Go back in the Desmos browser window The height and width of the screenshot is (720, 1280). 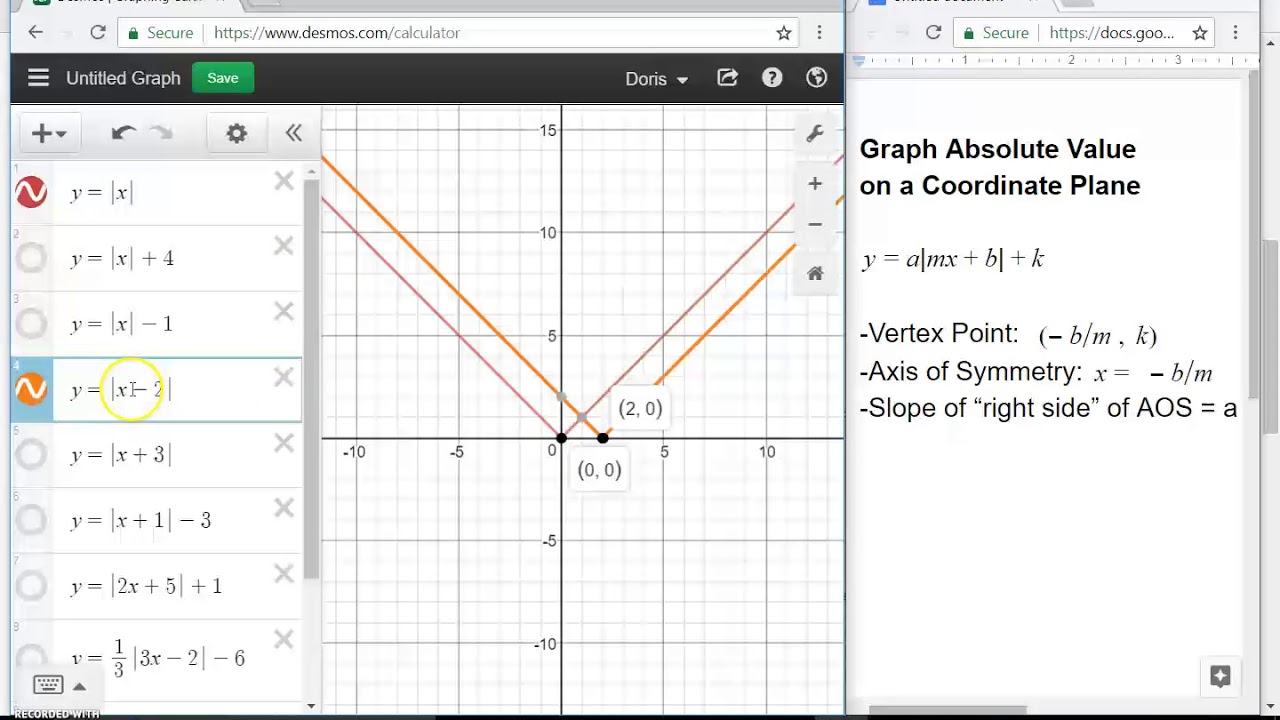pyautogui.click(x=36, y=33)
